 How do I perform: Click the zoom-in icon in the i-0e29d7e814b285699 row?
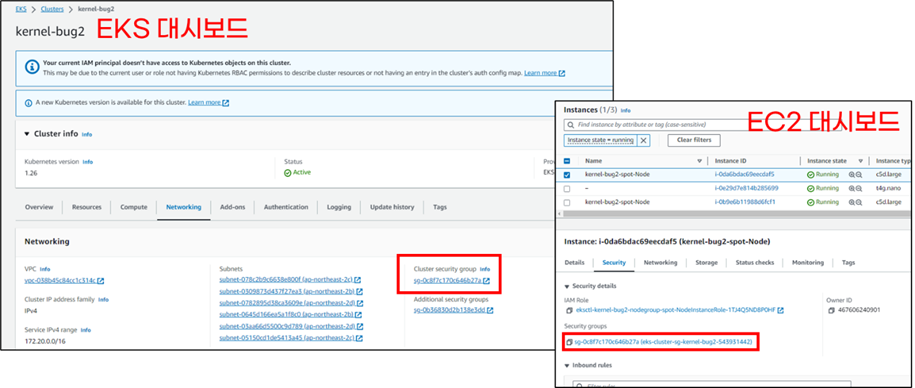click(x=851, y=188)
